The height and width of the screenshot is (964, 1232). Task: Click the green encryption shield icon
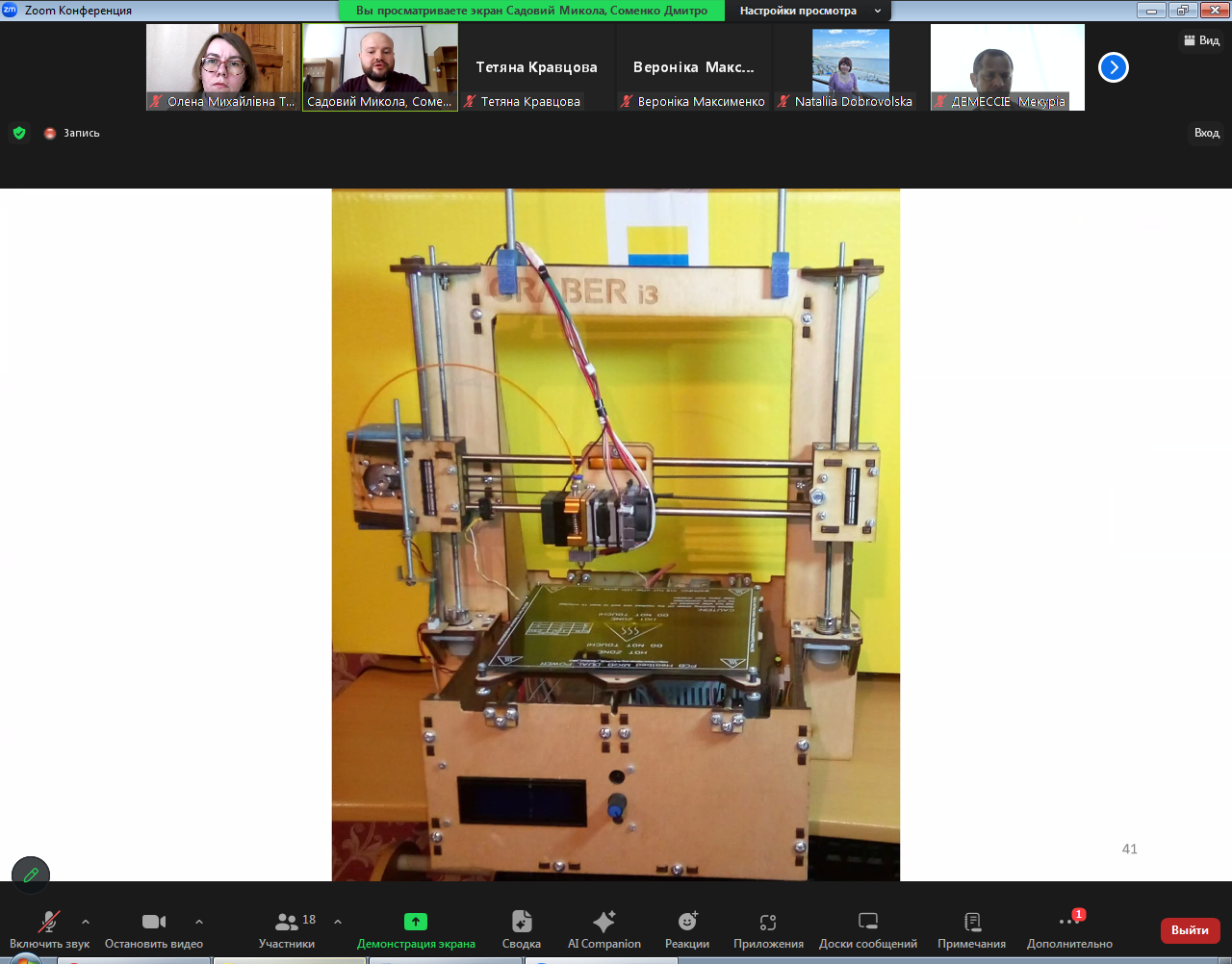click(19, 133)
